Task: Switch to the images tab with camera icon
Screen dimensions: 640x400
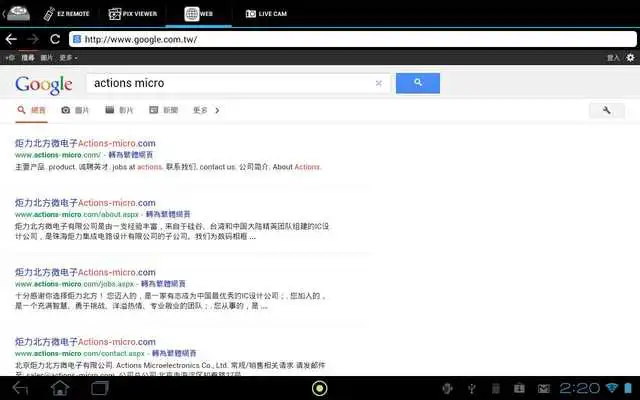Action: pyautogui.click(x=75, y=110)
